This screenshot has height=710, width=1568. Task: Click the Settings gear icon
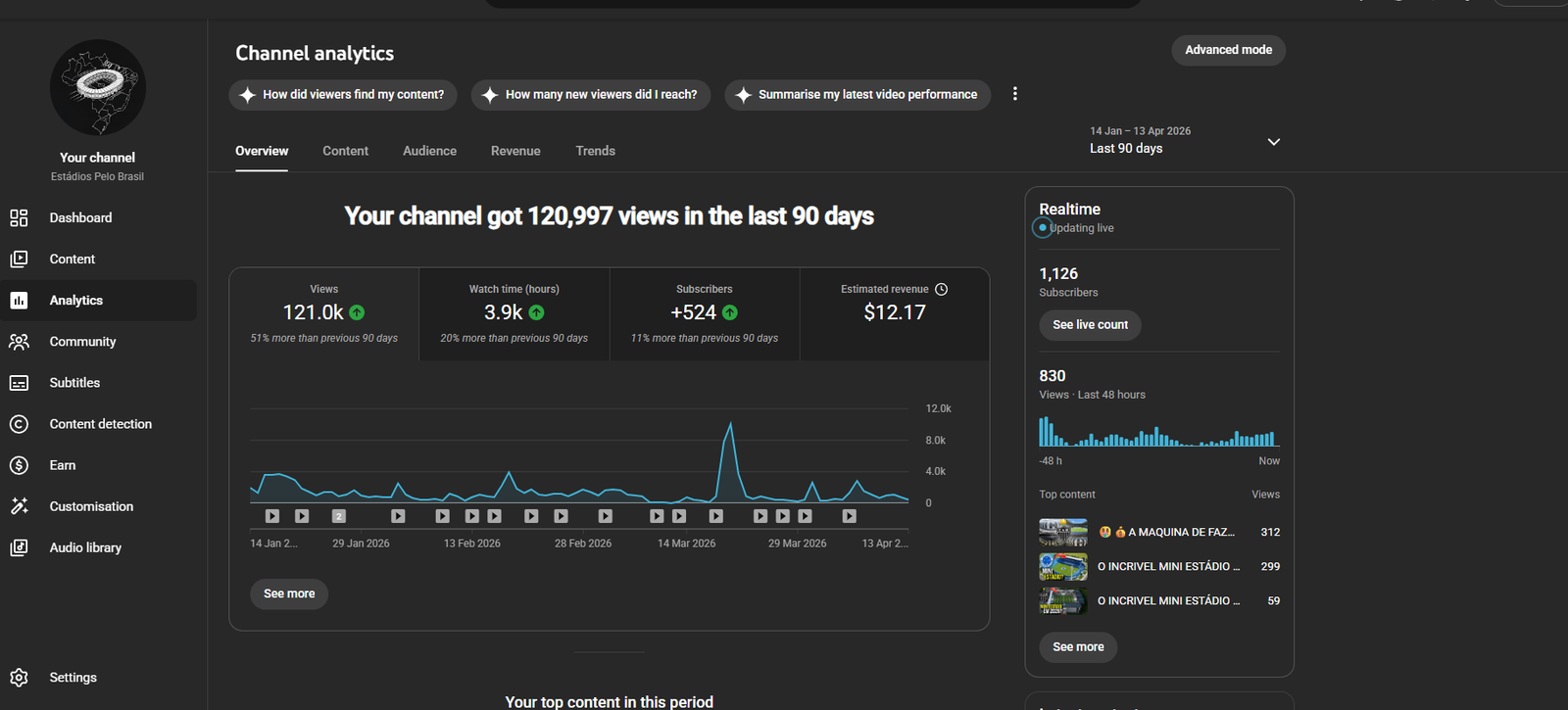click(x=19, y=678)
